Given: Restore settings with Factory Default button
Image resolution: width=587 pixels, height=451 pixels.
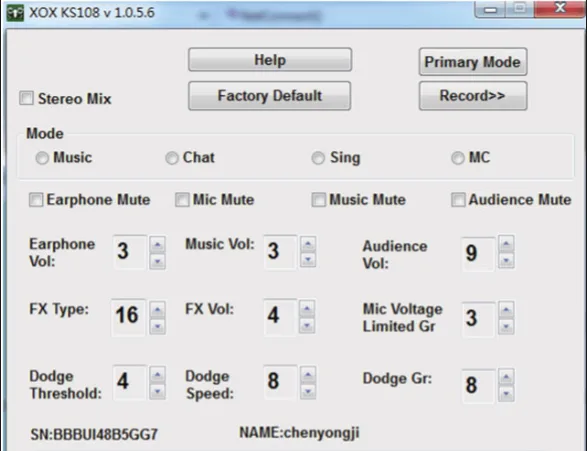Looking at the screenshot, I should (270, 96).
